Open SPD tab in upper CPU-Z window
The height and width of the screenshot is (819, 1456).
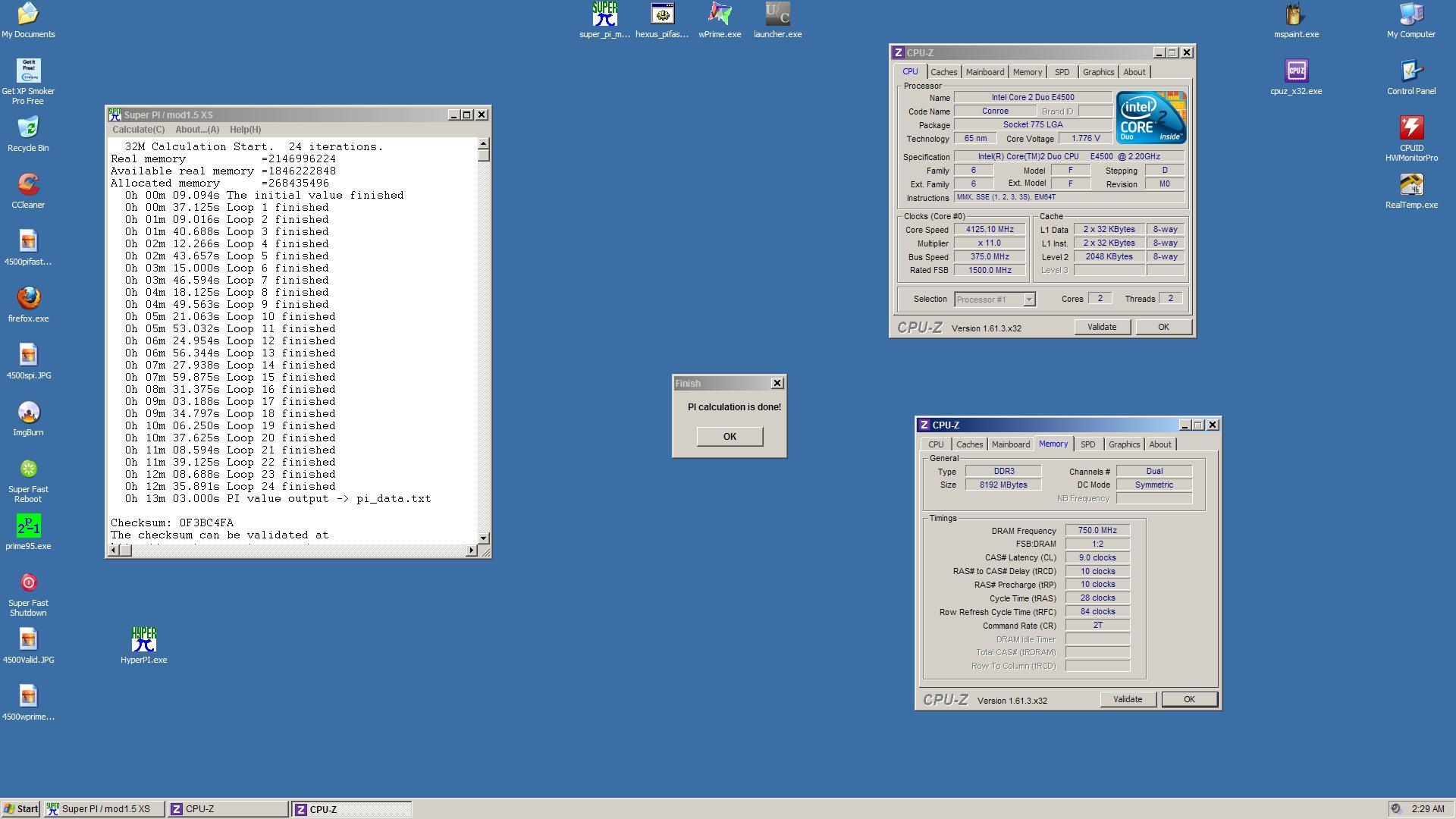(x=1062, y=72)
